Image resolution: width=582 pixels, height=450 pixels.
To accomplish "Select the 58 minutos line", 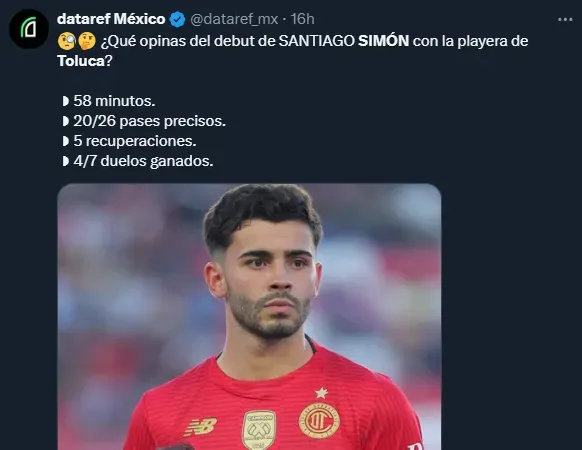I will (x=108, y=101).
